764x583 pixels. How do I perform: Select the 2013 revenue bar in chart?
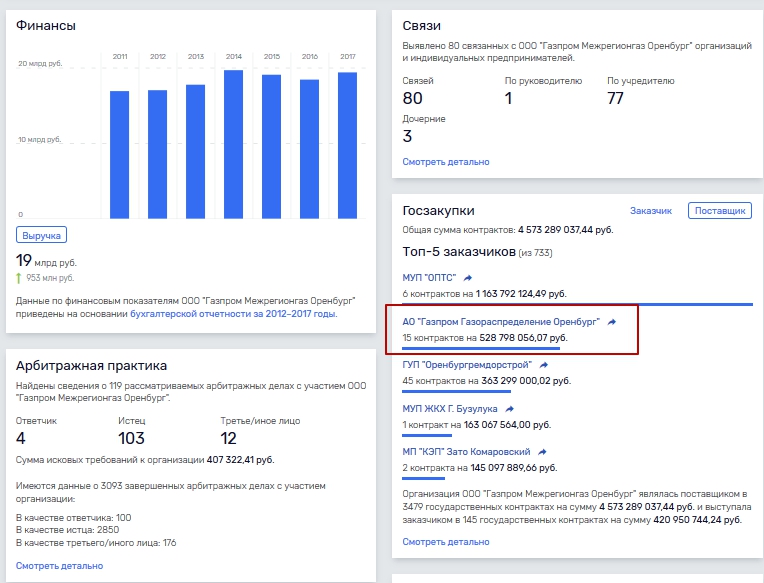pyautogui.click(x=195, y=151)
